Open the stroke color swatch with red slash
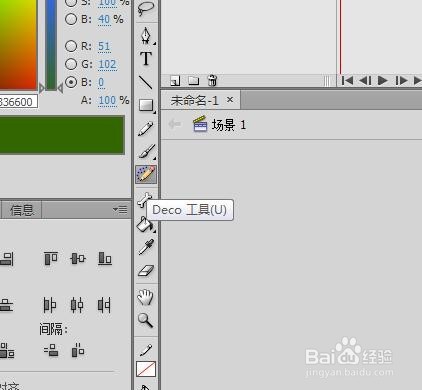This screenshot has width=422, height=390. (146, 369)
